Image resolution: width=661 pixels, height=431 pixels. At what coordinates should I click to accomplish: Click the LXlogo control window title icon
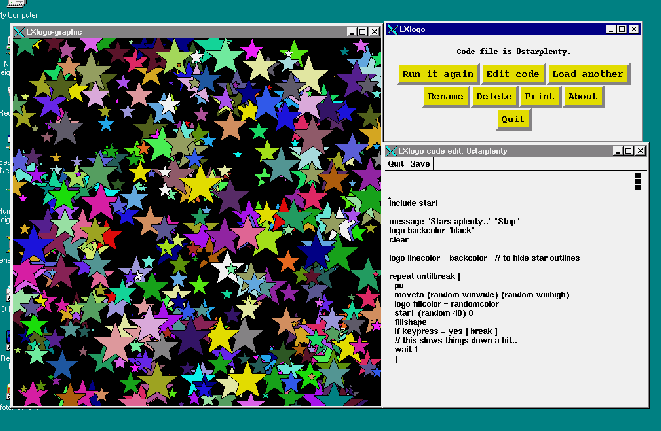coord(394,29)
